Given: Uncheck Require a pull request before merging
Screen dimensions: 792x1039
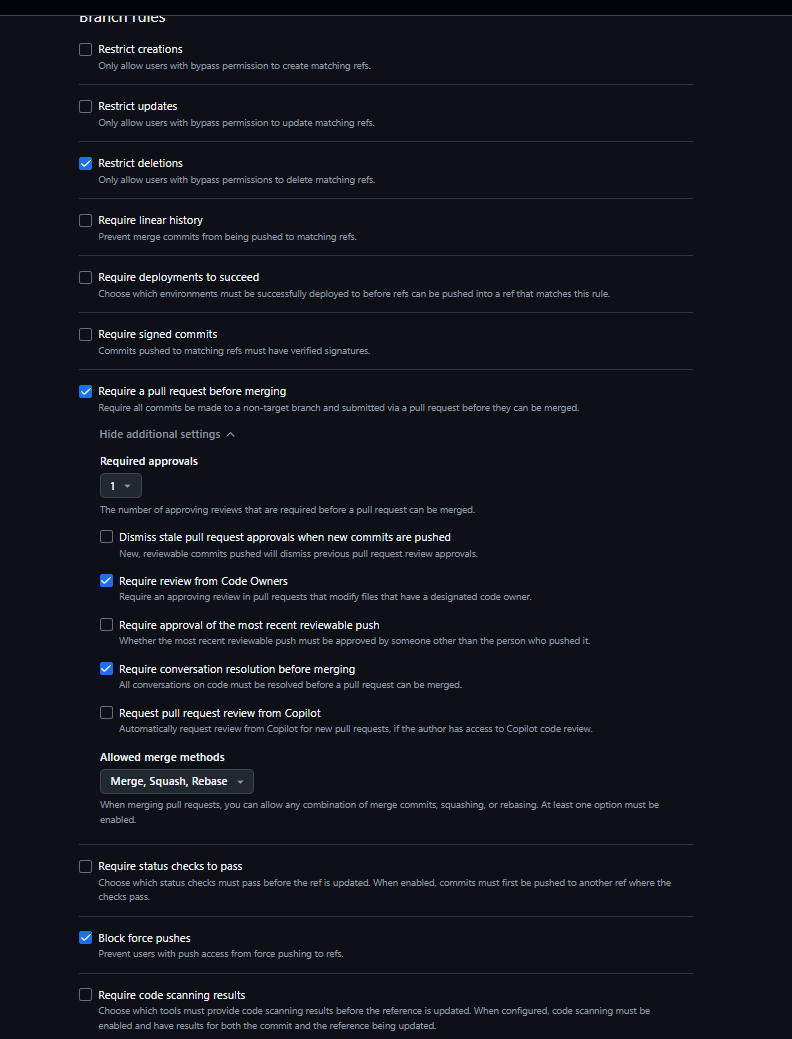Looking at the screenshot, I should click(85, 392).
